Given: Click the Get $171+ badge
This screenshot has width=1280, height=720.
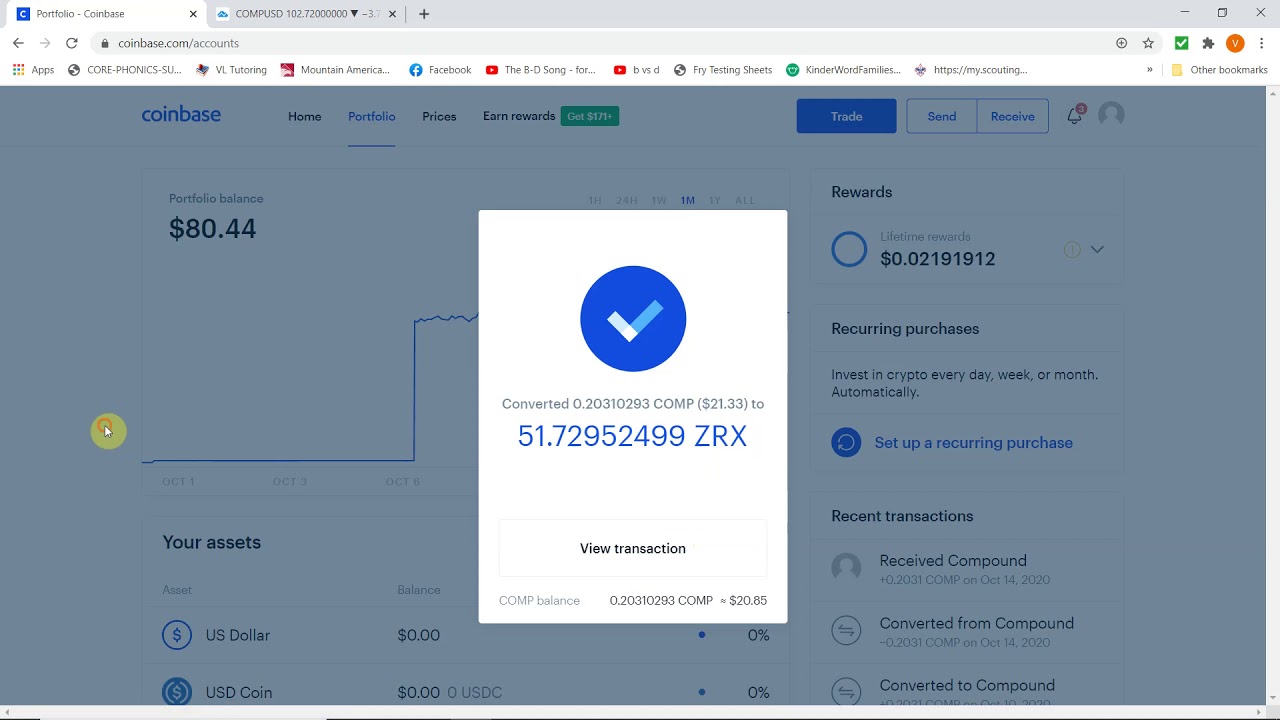Looking at the screenshot, I should point(590,116).
